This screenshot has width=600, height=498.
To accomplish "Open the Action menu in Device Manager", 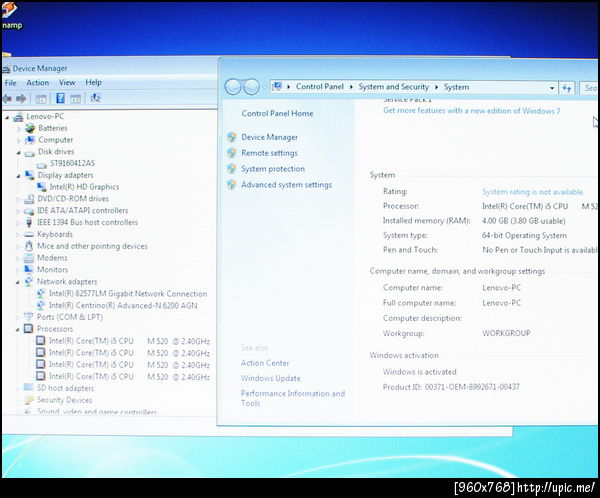I will (x=38, y=83).
